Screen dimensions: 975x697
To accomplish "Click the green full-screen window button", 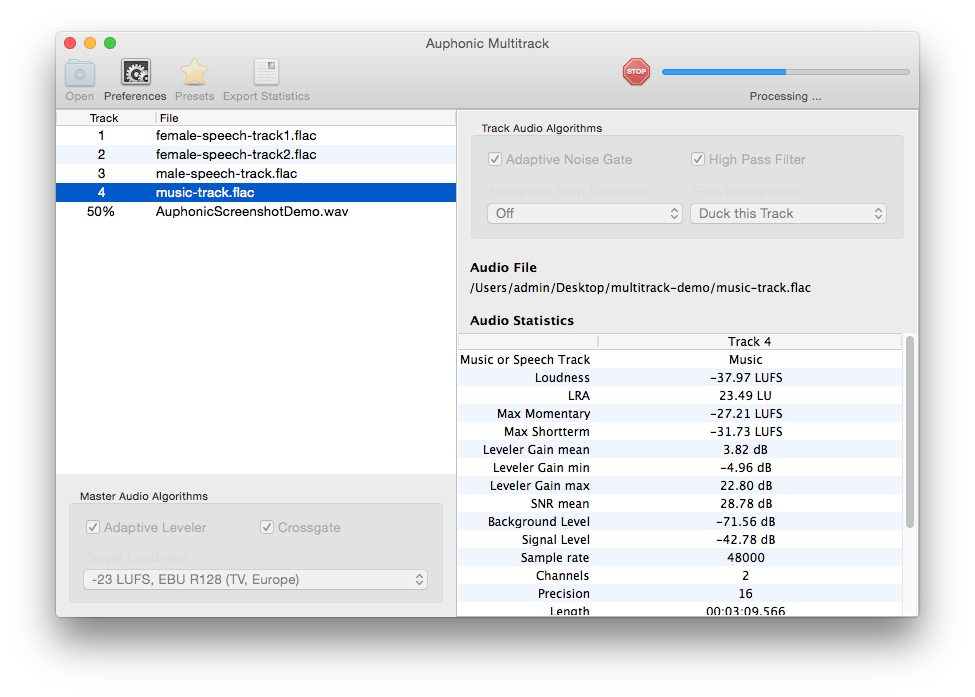I will 110,43.
